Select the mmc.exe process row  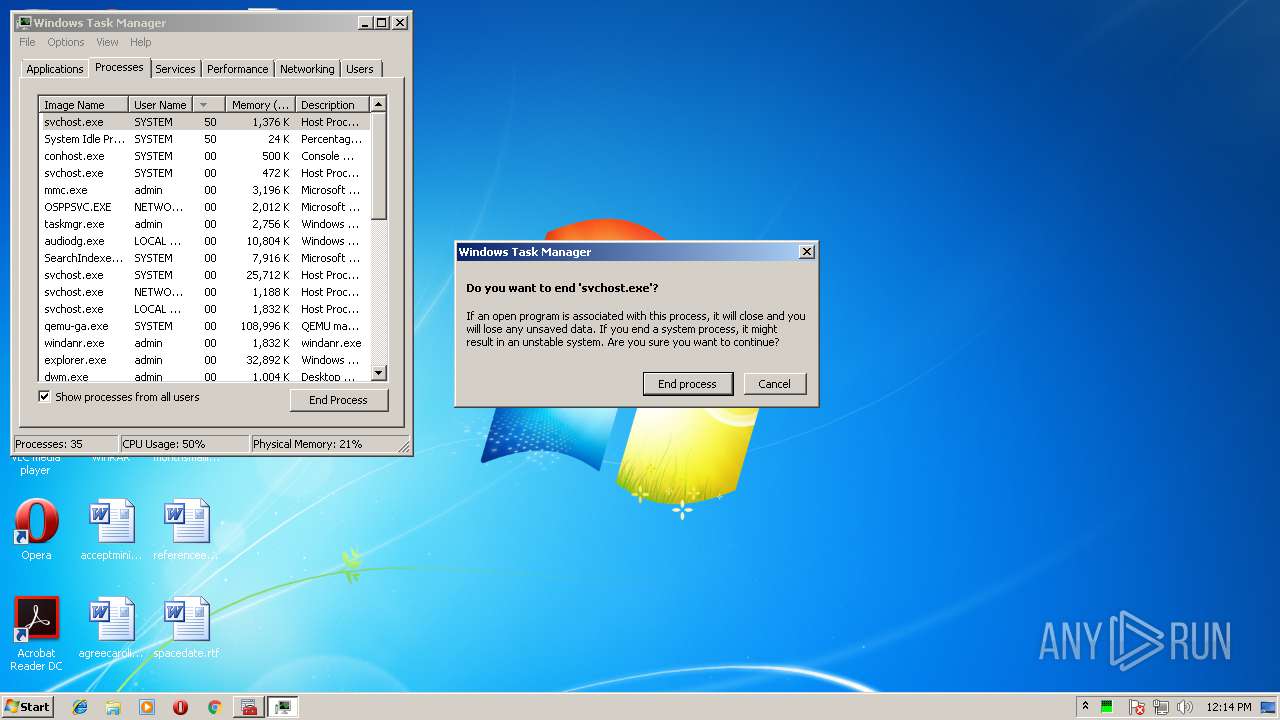204,190
